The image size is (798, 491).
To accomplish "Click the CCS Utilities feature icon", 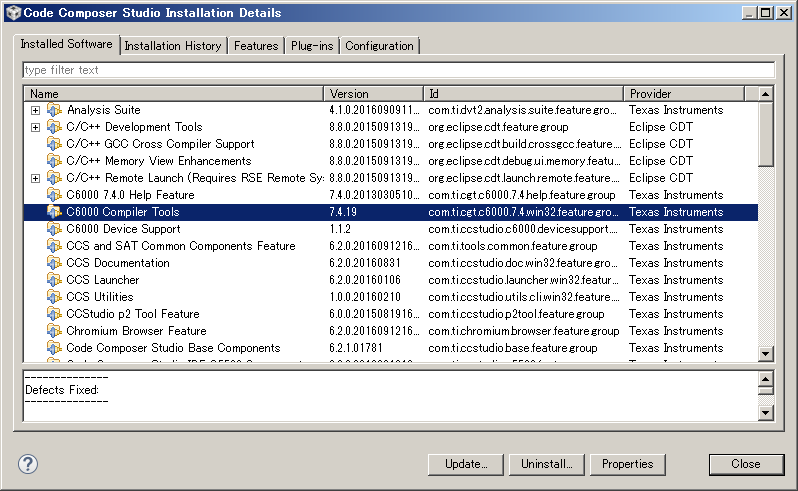I will coord(54,297).
